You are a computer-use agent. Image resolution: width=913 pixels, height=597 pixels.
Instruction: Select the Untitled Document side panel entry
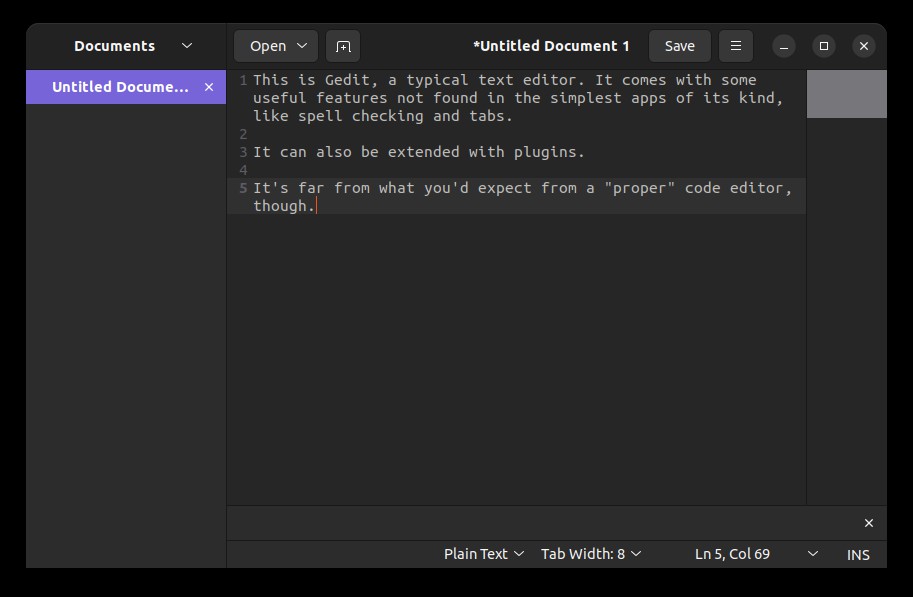(x=120, y=87)
